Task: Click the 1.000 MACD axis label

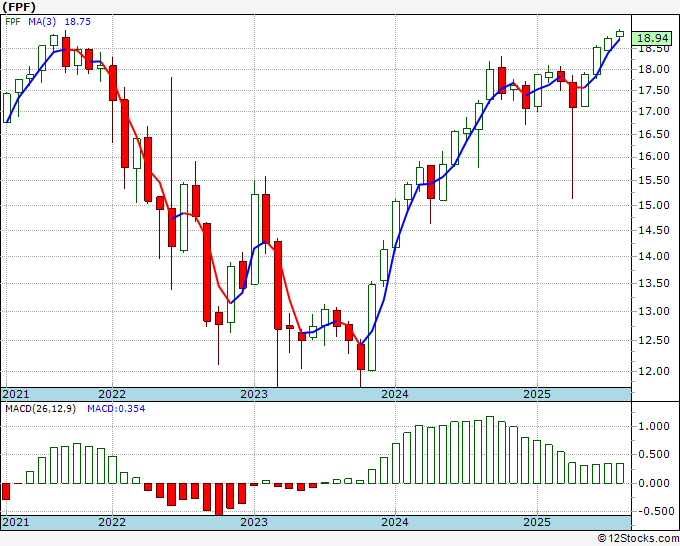Action: point(654,426)
